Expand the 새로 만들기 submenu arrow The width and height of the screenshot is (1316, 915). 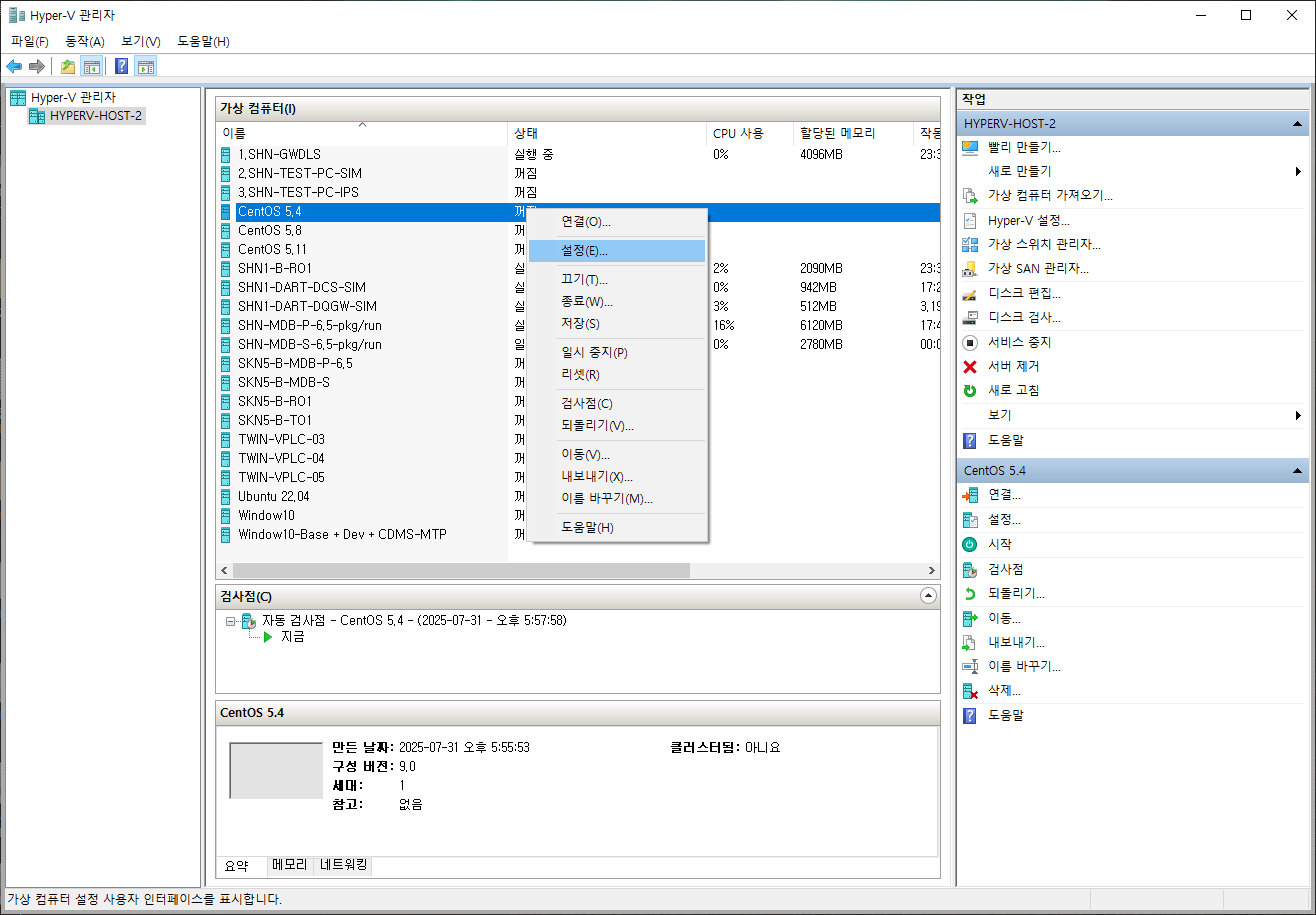[1297, 172]
